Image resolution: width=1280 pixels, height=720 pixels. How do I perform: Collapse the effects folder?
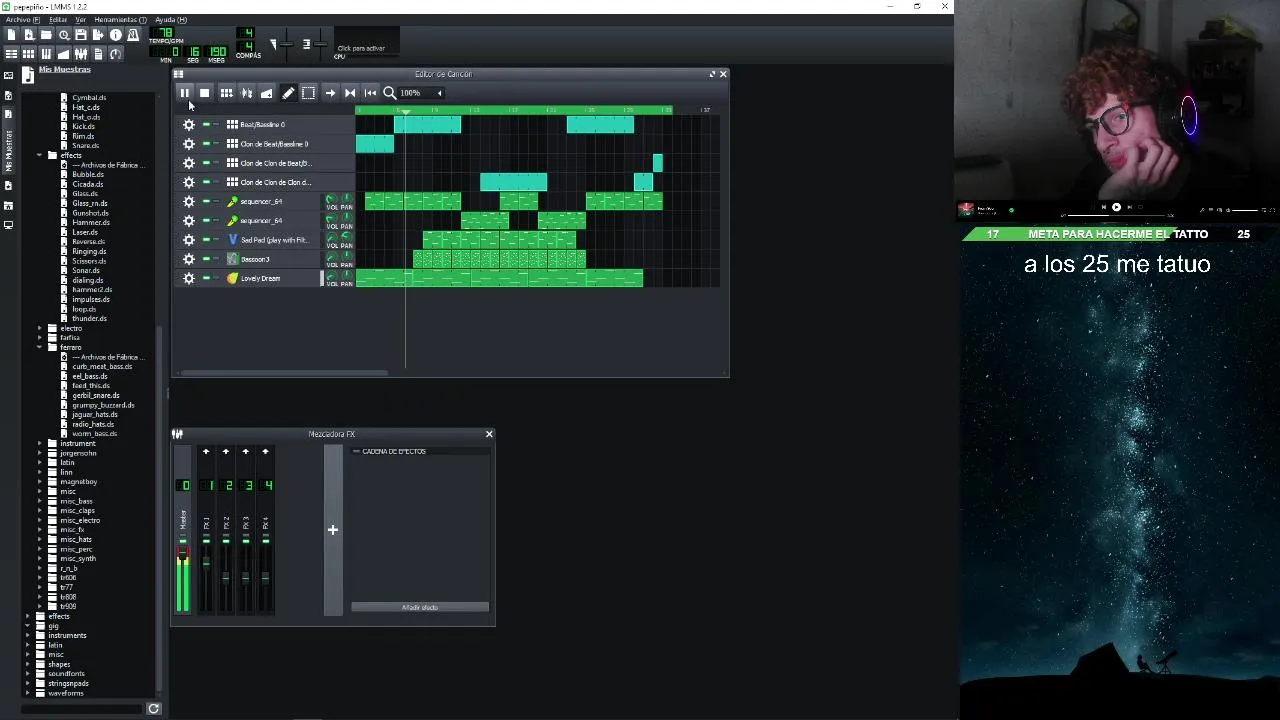coord(40,155)
